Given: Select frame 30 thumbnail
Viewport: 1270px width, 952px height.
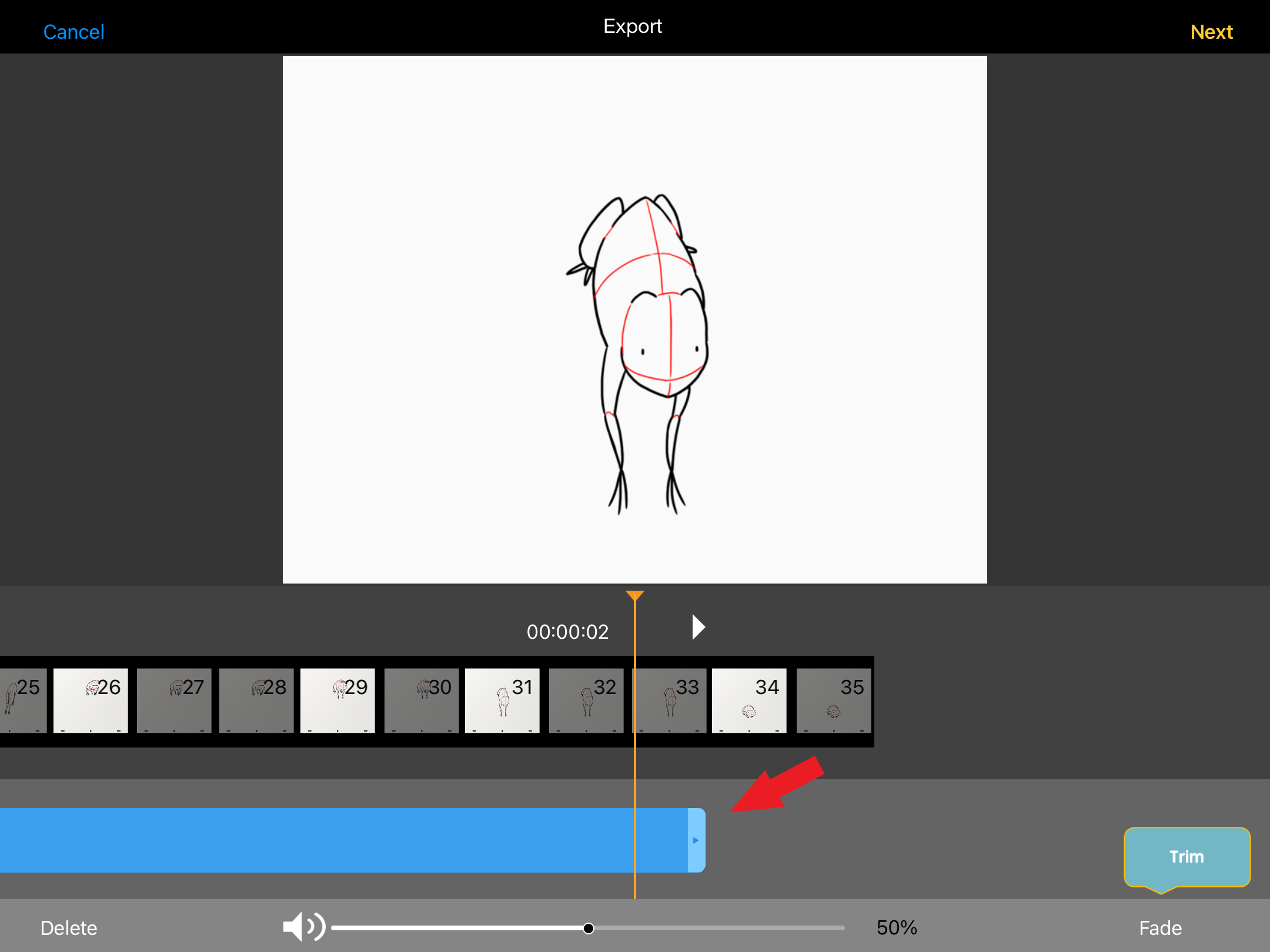Looking at the screenshot, I should [421, 700].
